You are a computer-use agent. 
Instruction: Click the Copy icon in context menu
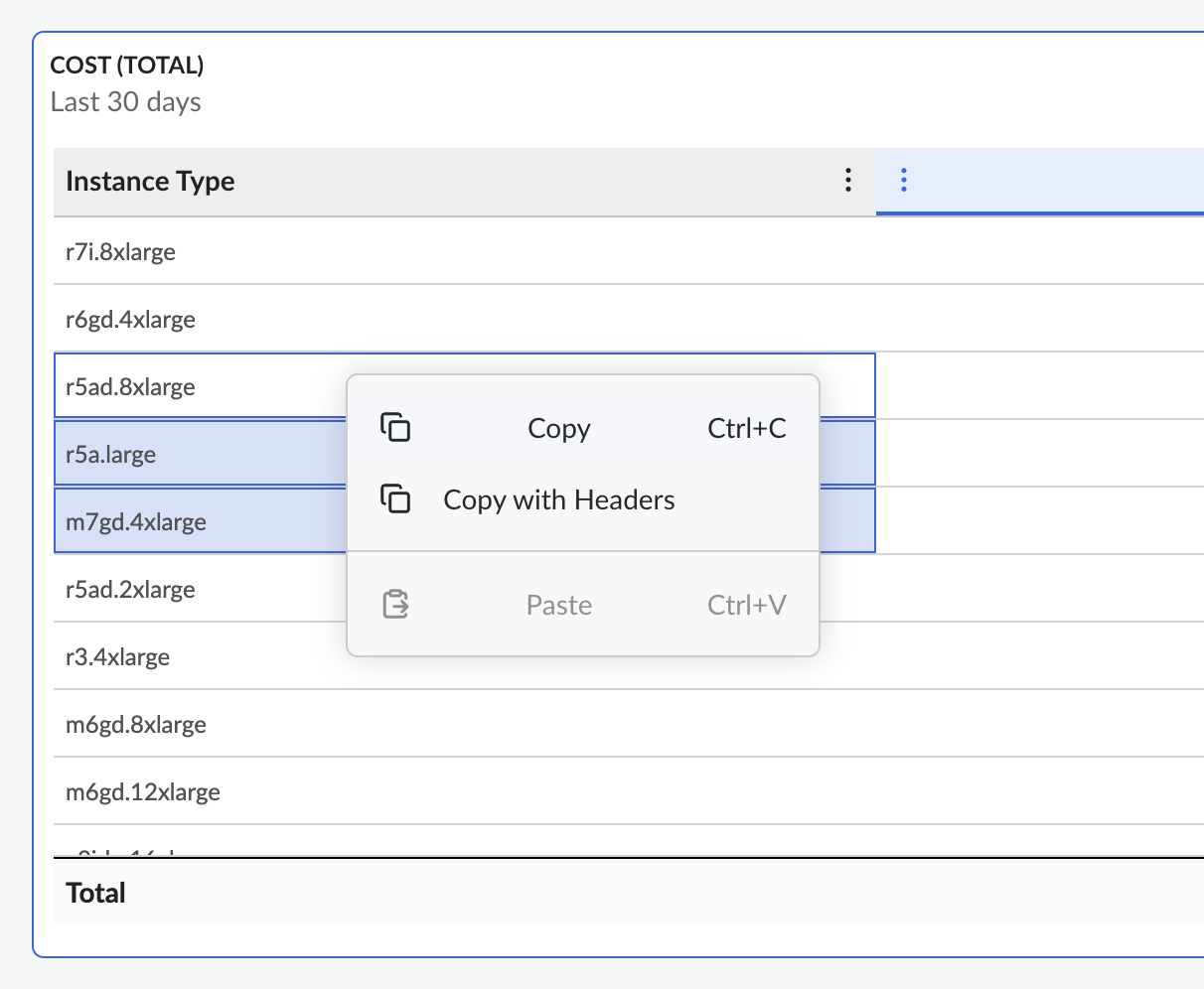(395, 427)
